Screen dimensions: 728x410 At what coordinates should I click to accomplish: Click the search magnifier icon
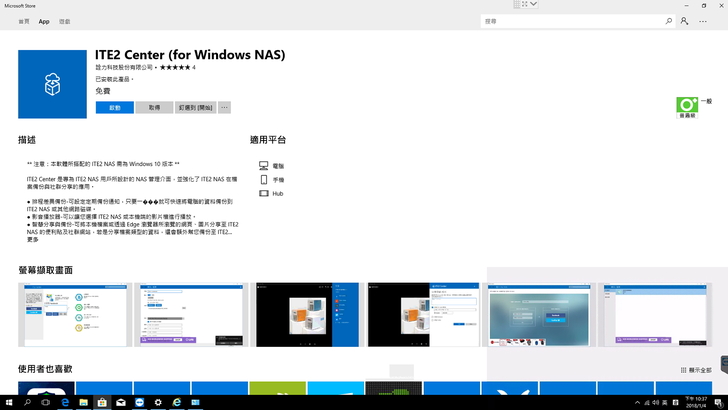tap(669, 21)
